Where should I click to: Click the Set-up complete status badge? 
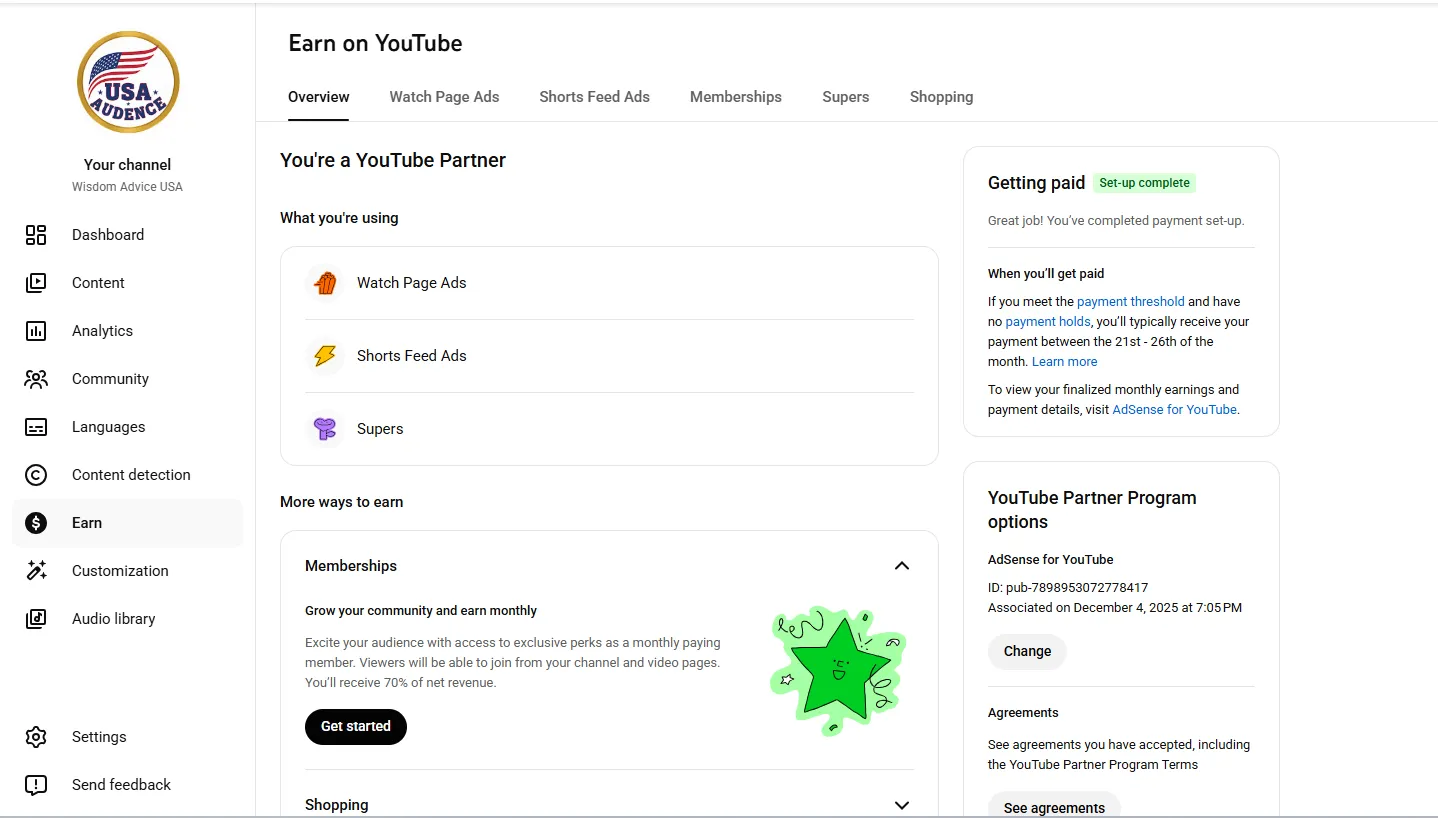click(1144, 183)
